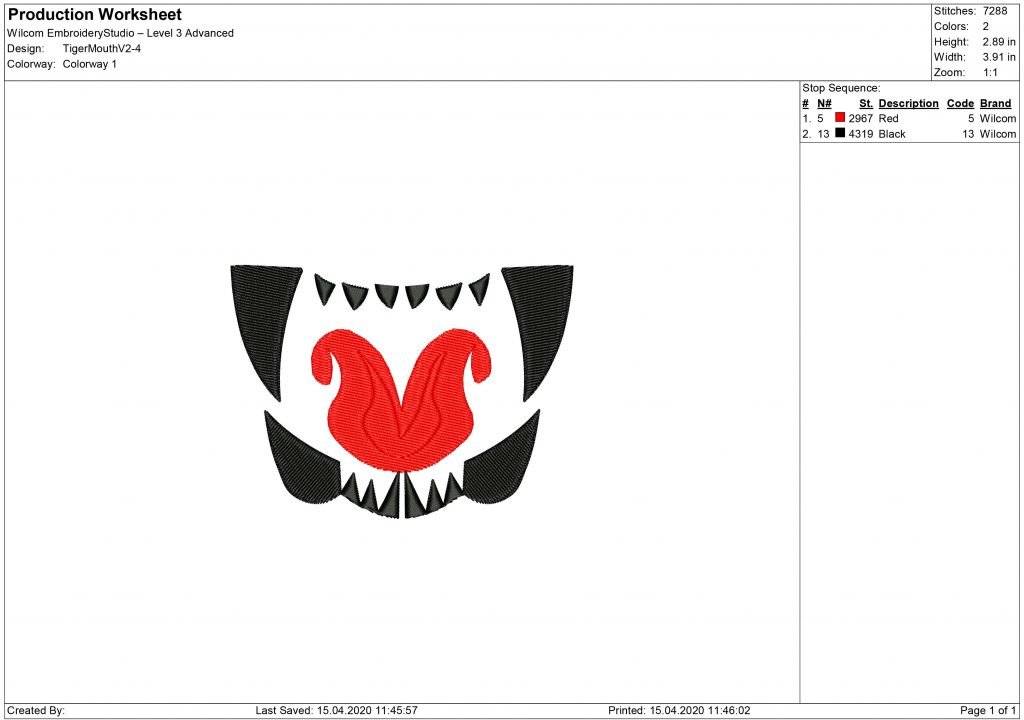
Task: Click the Colorway 1 label
Action: pos(89,64)
